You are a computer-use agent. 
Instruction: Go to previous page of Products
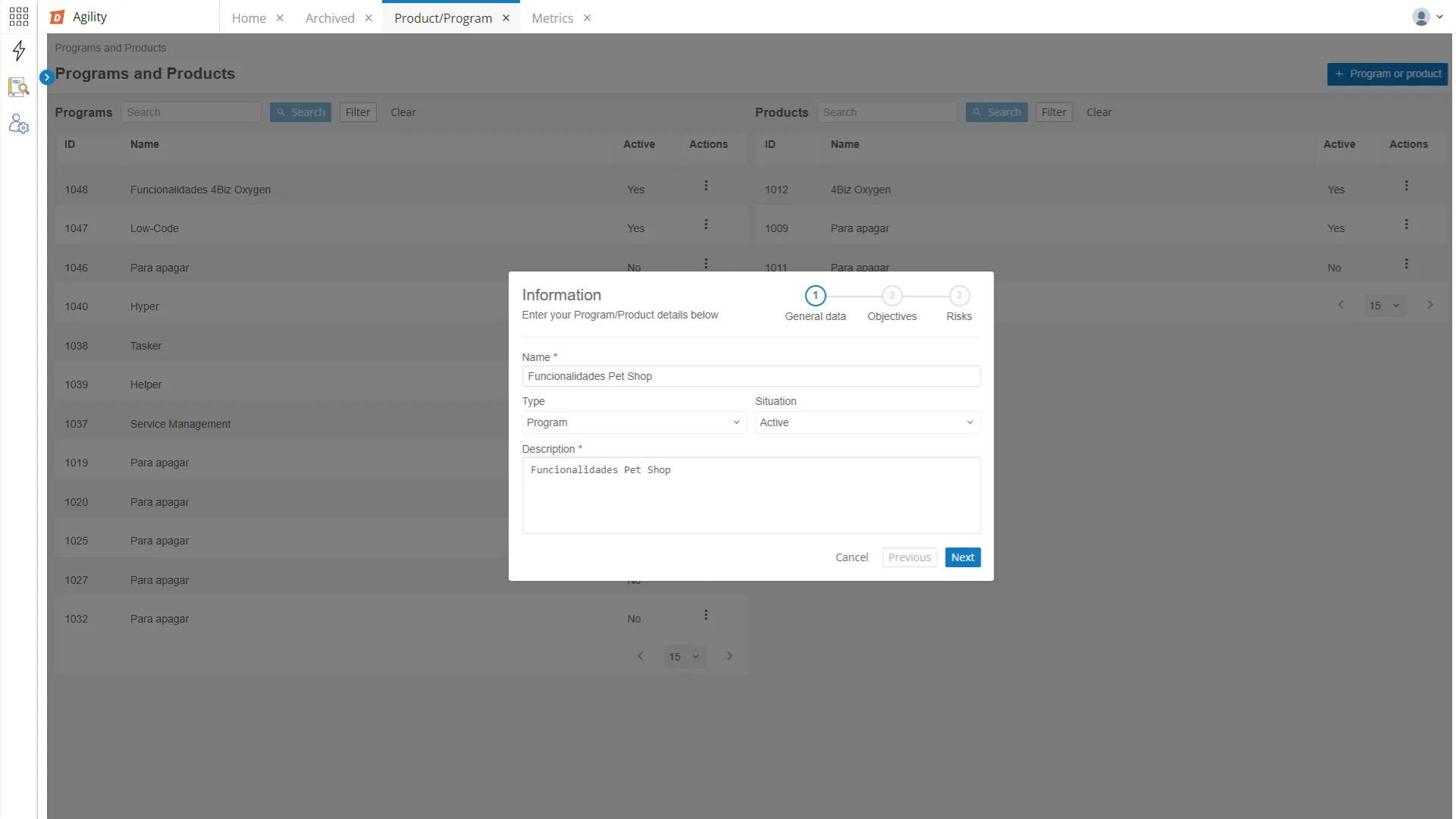tap(1341, 305)
